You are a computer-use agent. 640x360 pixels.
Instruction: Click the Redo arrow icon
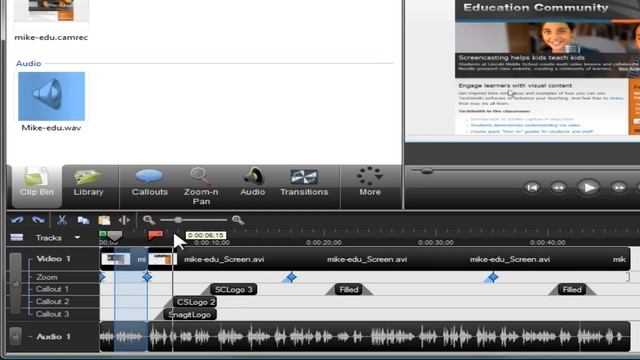[x=38, y=220]
